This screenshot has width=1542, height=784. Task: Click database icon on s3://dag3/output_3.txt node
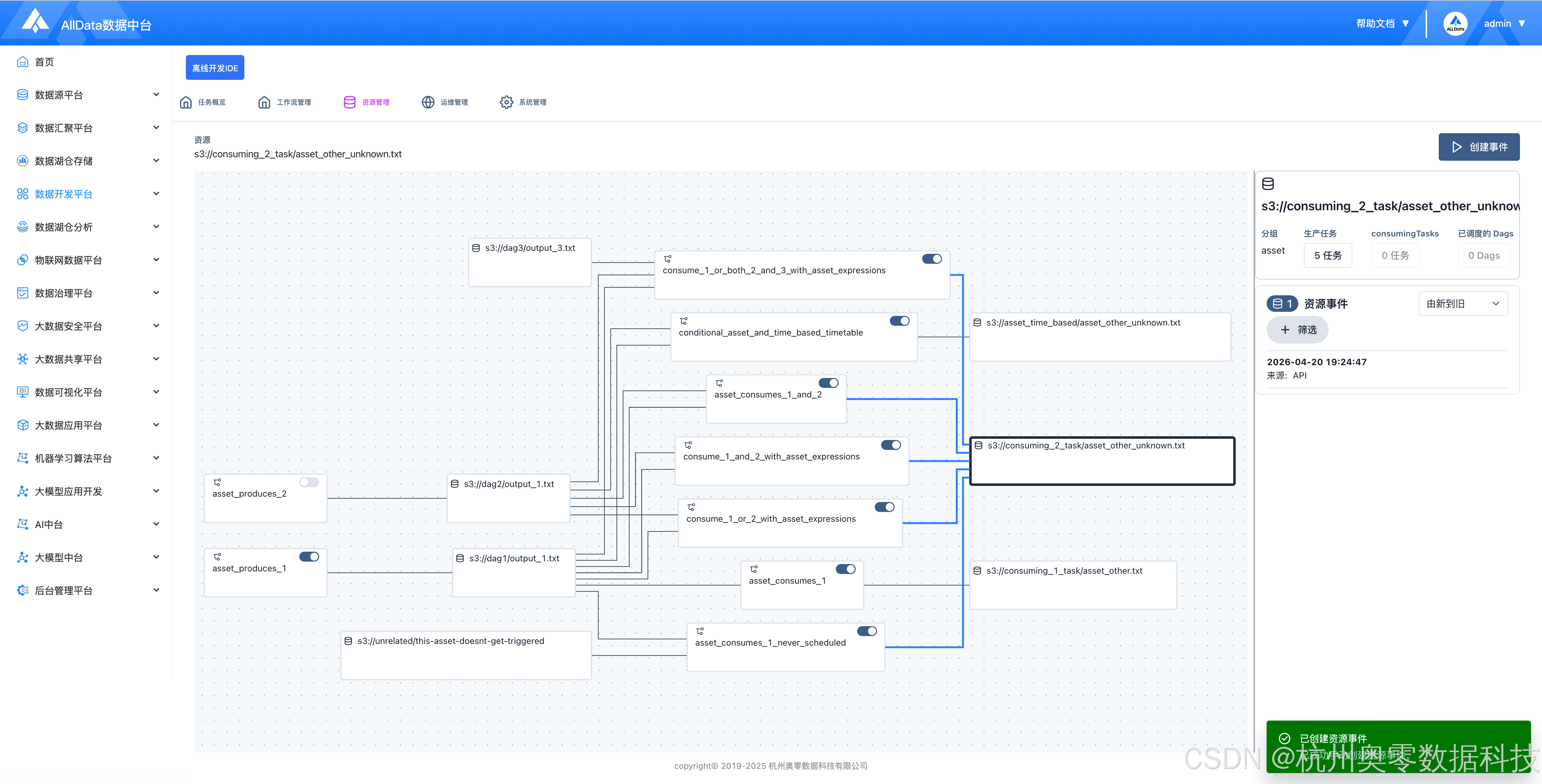[x=476, y=248]
